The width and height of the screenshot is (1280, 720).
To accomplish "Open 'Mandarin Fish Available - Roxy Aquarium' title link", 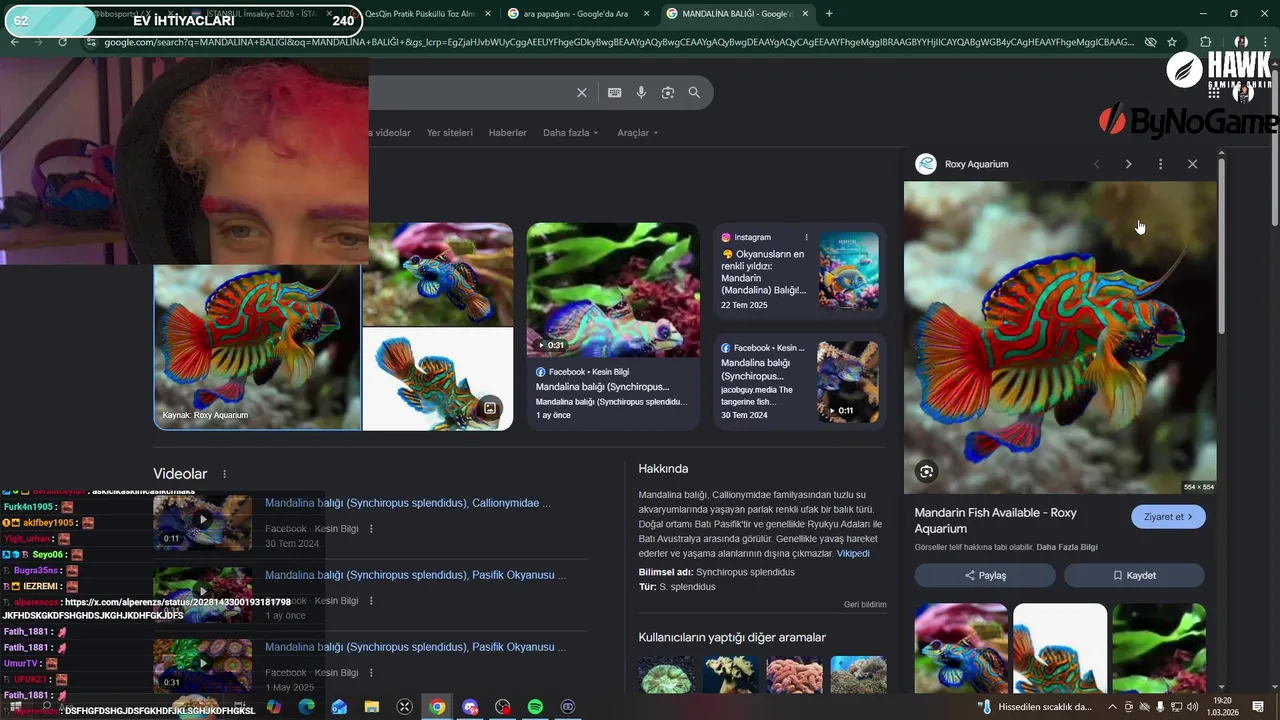I will (x=996, y=520).
